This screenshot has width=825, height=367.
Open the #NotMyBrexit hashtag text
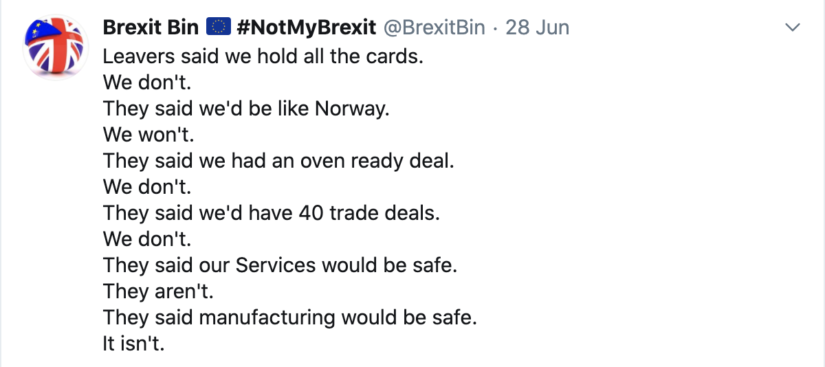pyautogui.click(x=307, y=27)
